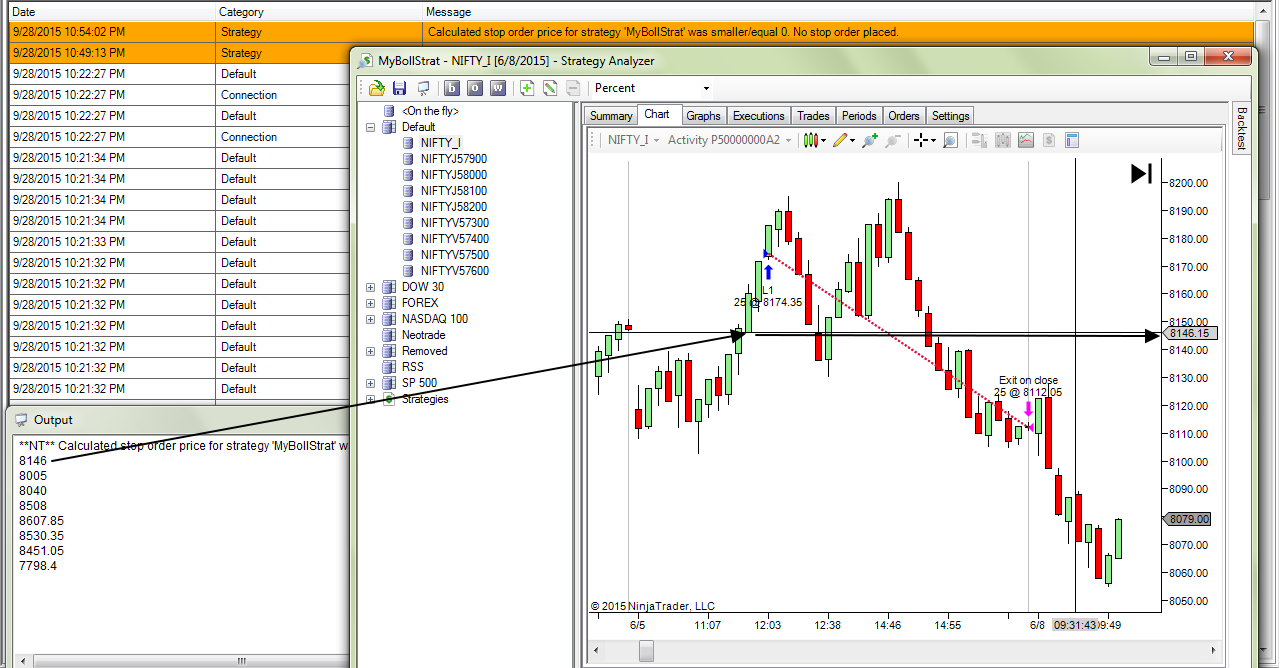Click the greyed candlestick bars icon after Data Series
1280x668 pixels.
click(1002, 140)
